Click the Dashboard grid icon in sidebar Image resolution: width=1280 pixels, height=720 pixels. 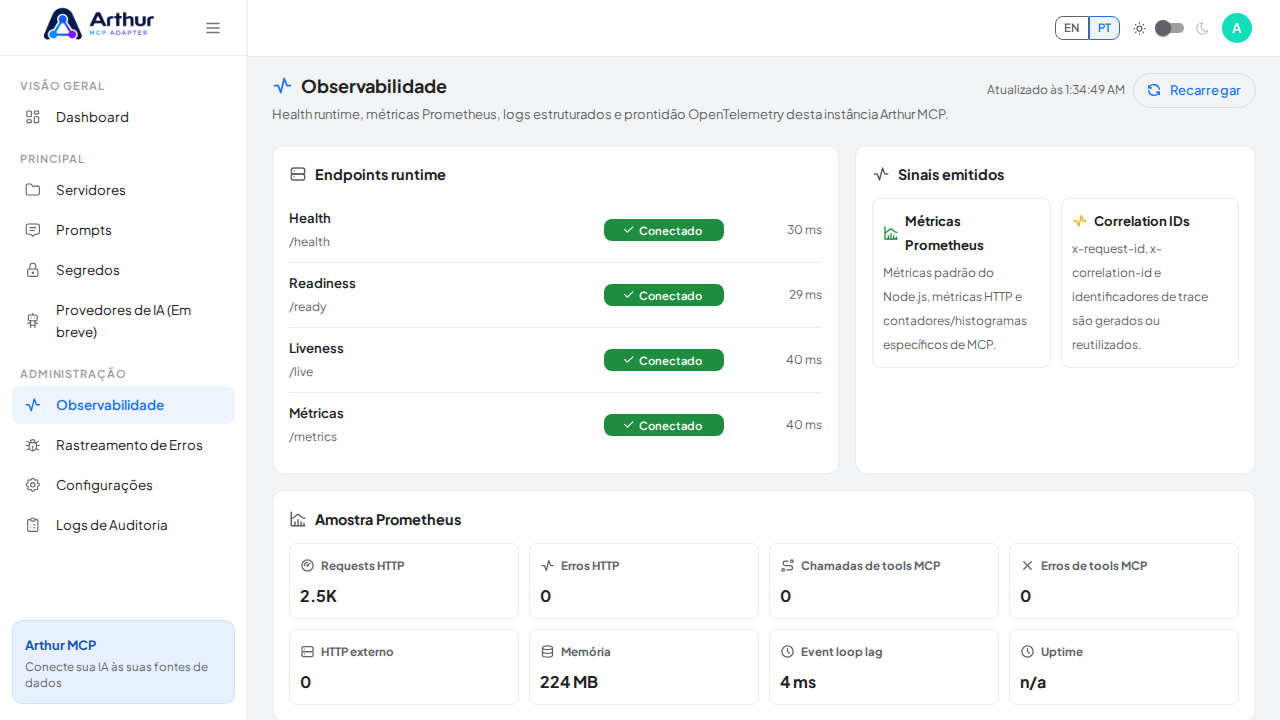tap(33, 117)
